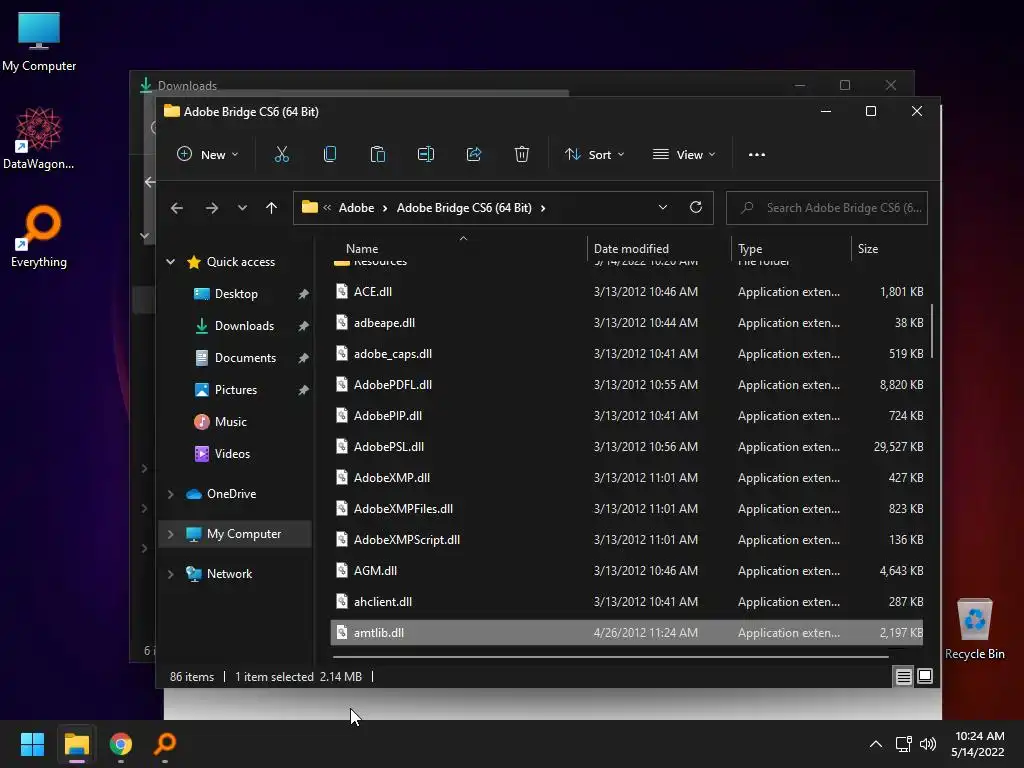
Task: Click Everything search icon in taskbar
Action: tap(165, 744)
